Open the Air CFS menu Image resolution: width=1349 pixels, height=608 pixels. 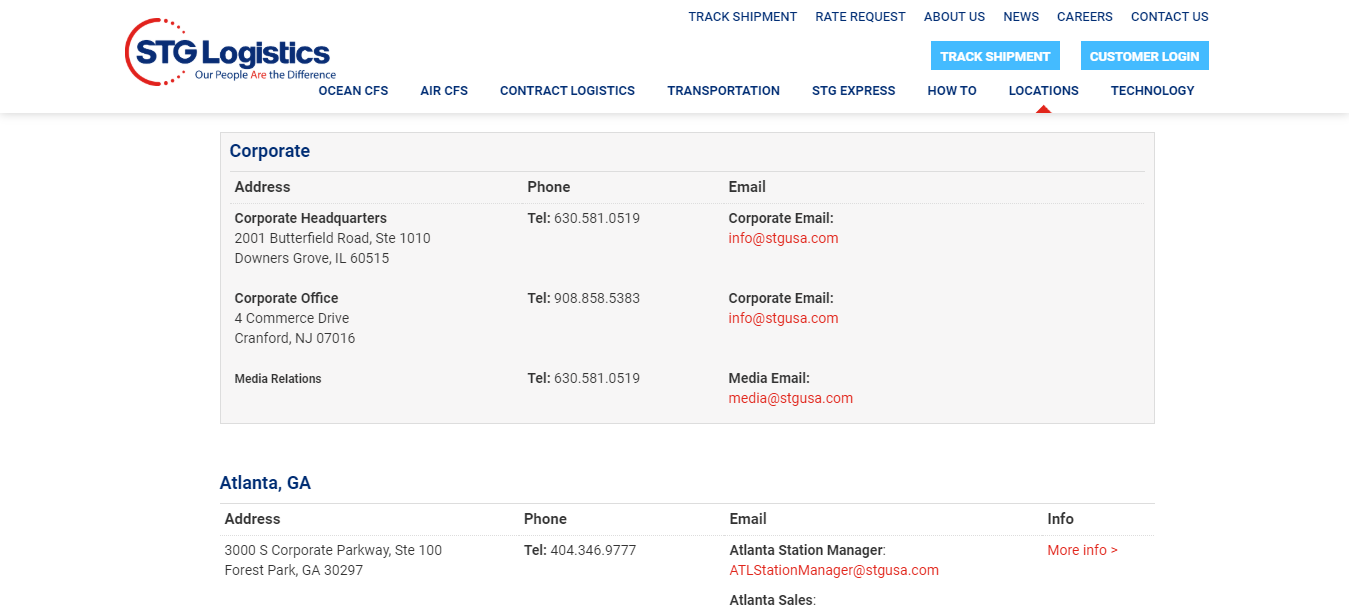444,91
